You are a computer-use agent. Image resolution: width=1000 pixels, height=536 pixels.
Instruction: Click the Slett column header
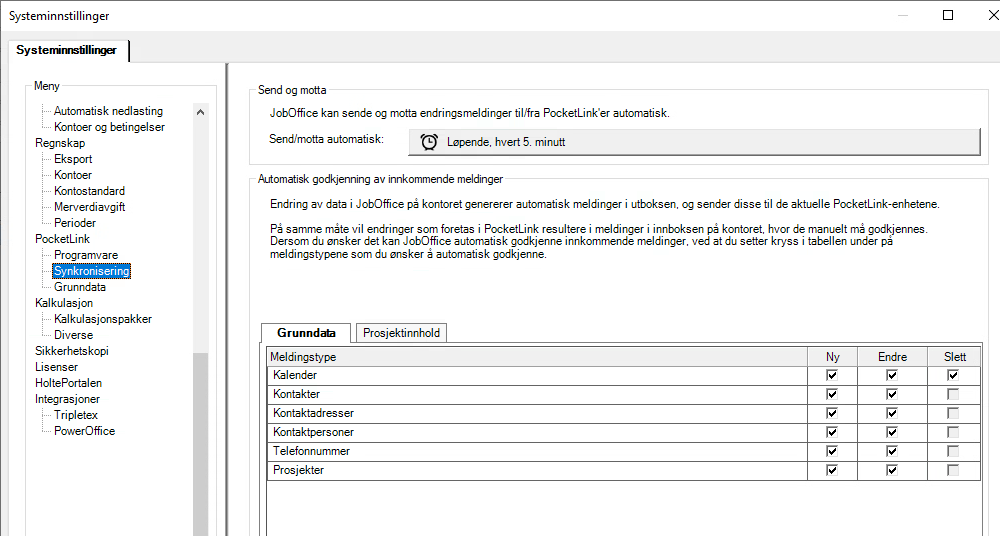[x=955, y=357]
